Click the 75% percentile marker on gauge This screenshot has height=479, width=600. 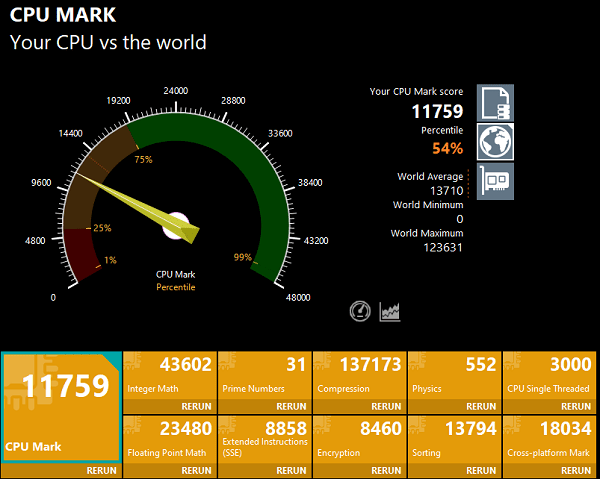(x=143, y=159)
